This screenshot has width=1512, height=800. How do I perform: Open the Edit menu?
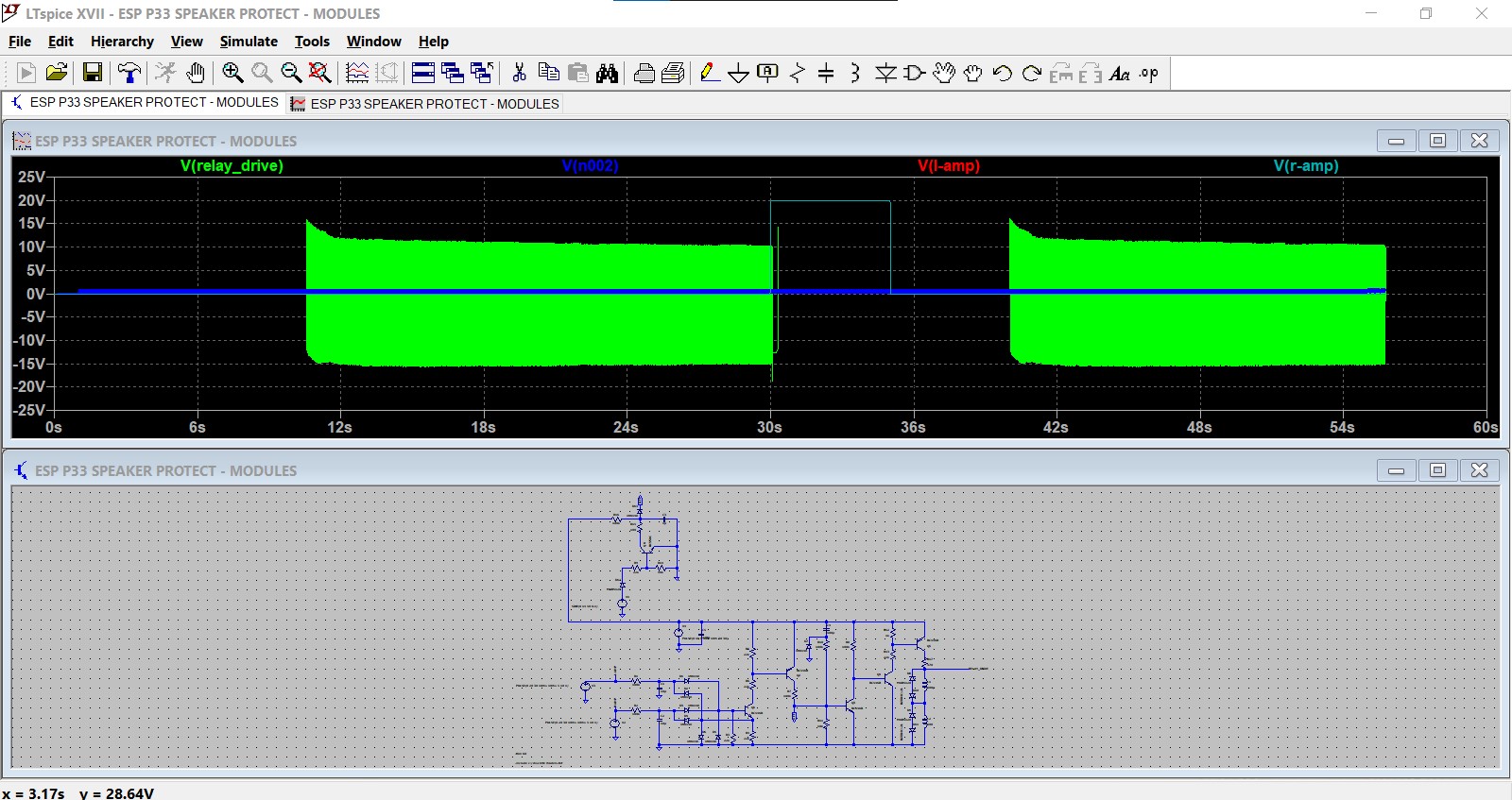60,42
